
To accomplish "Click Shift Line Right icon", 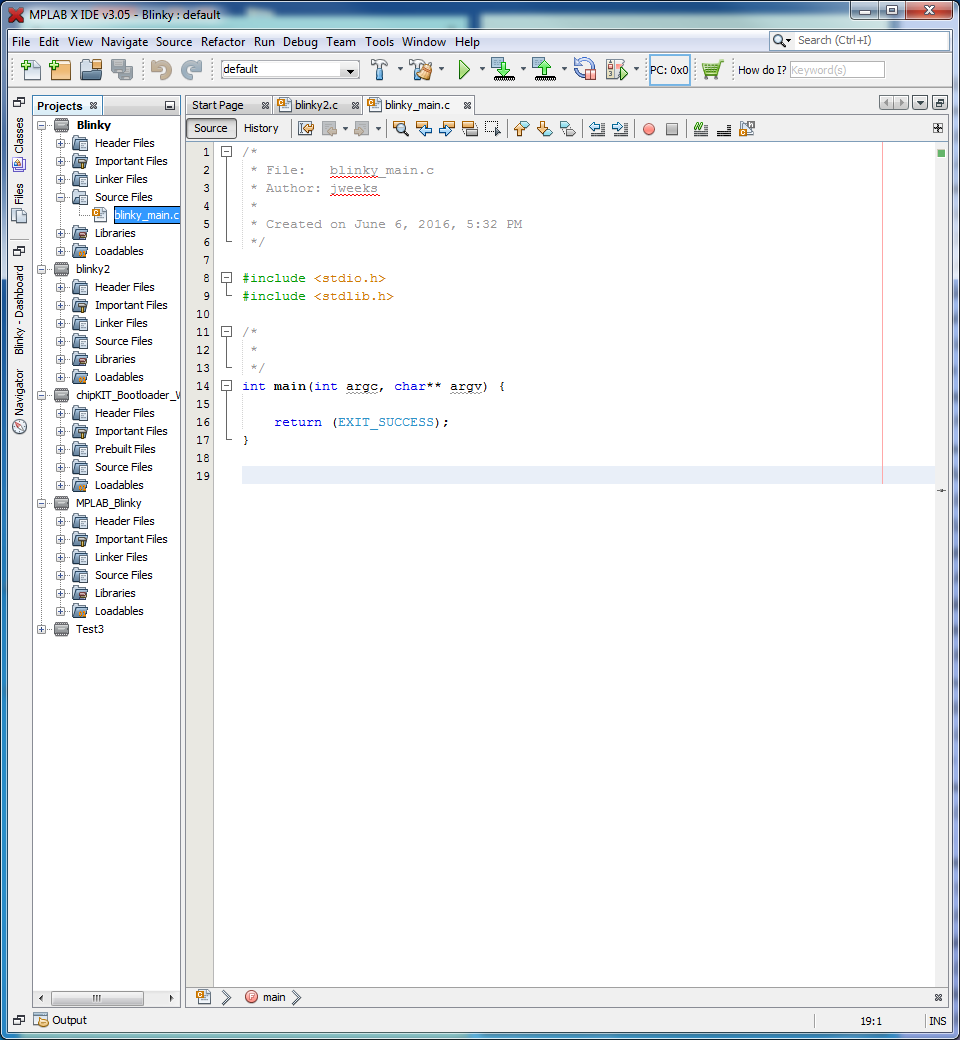I will pos(620,129).
